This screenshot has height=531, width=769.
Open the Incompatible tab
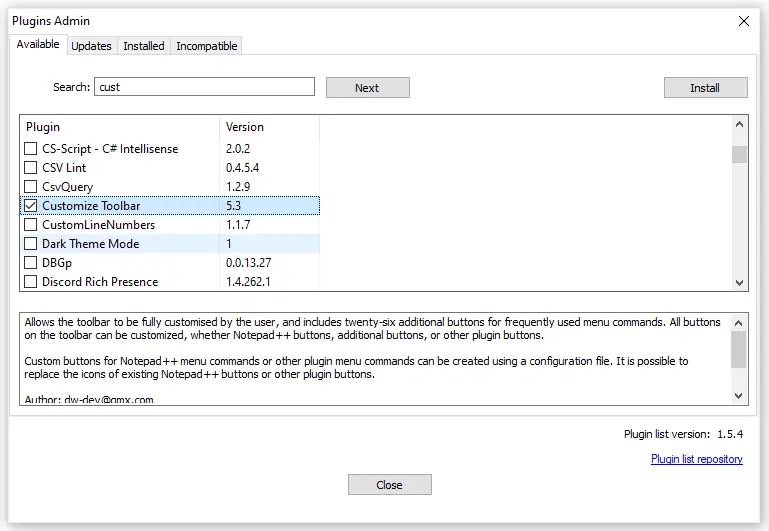pyautogui.click(x=206, y=46)
